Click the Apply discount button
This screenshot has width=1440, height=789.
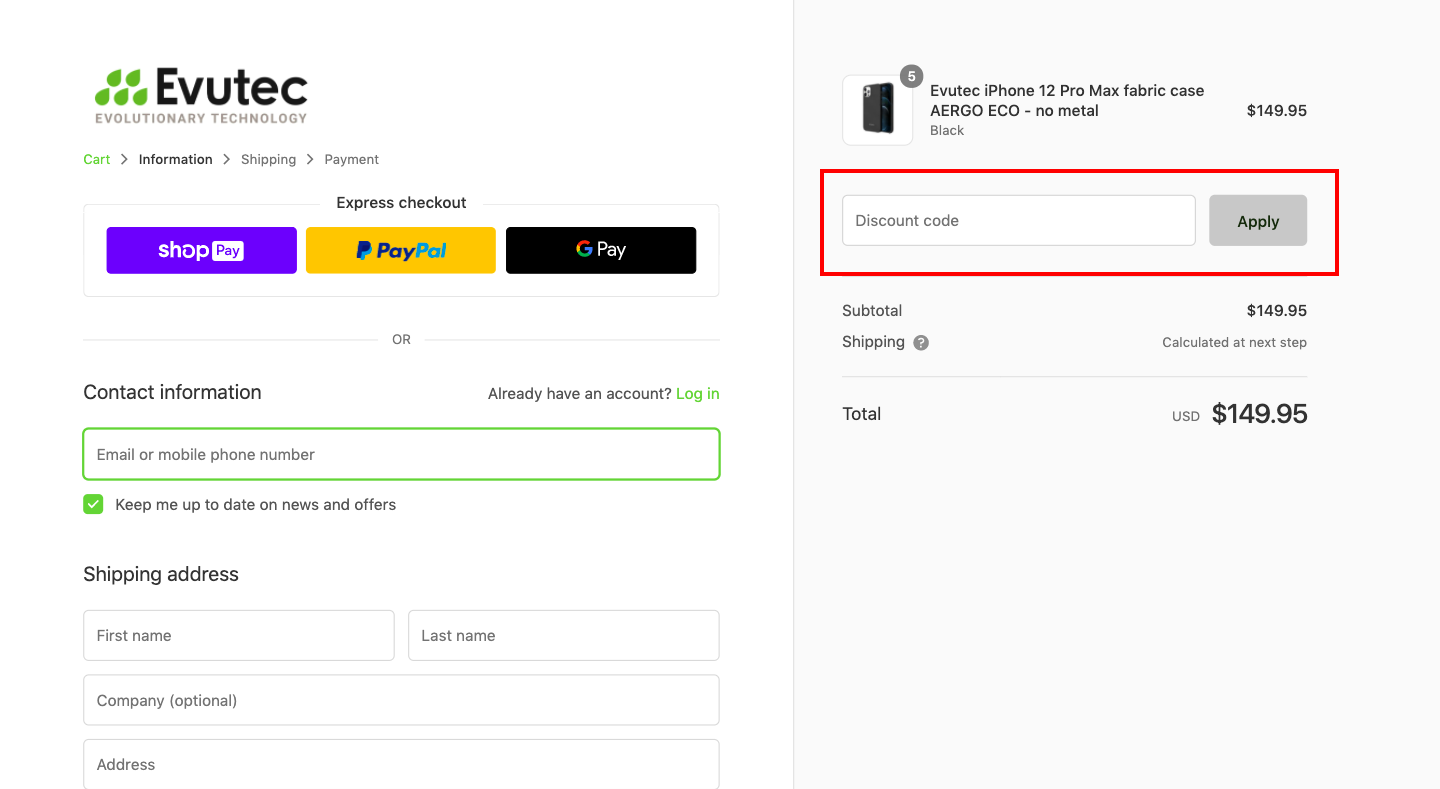(1258, 221)
